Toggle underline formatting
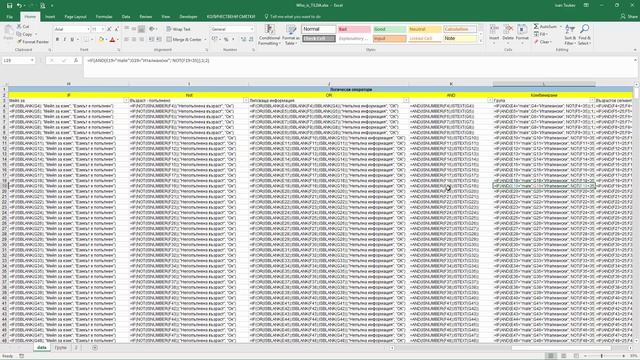Image resolution: width=640 pixels, height=360 pixels. (x=72, y=40)
